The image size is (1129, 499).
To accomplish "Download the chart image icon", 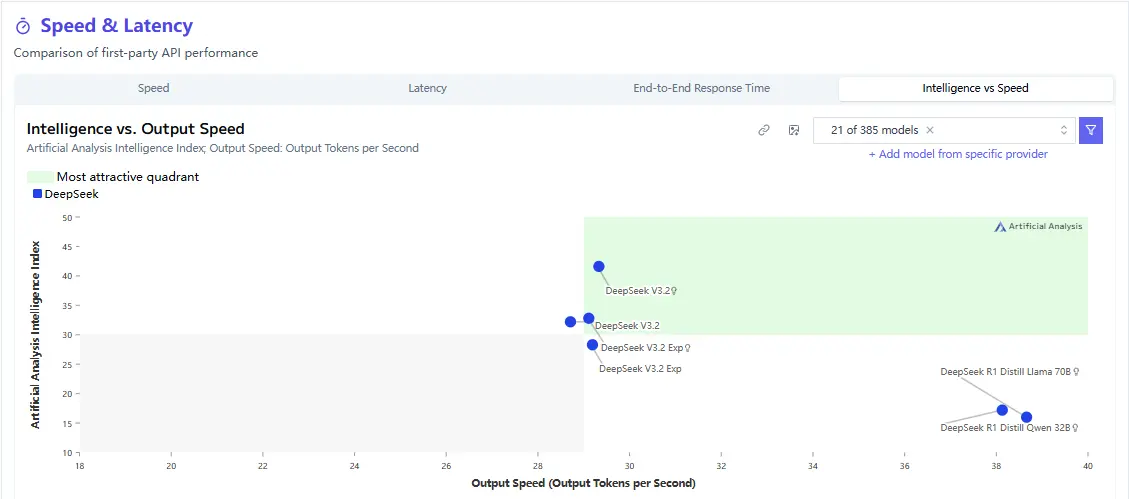I will (794, 130).
